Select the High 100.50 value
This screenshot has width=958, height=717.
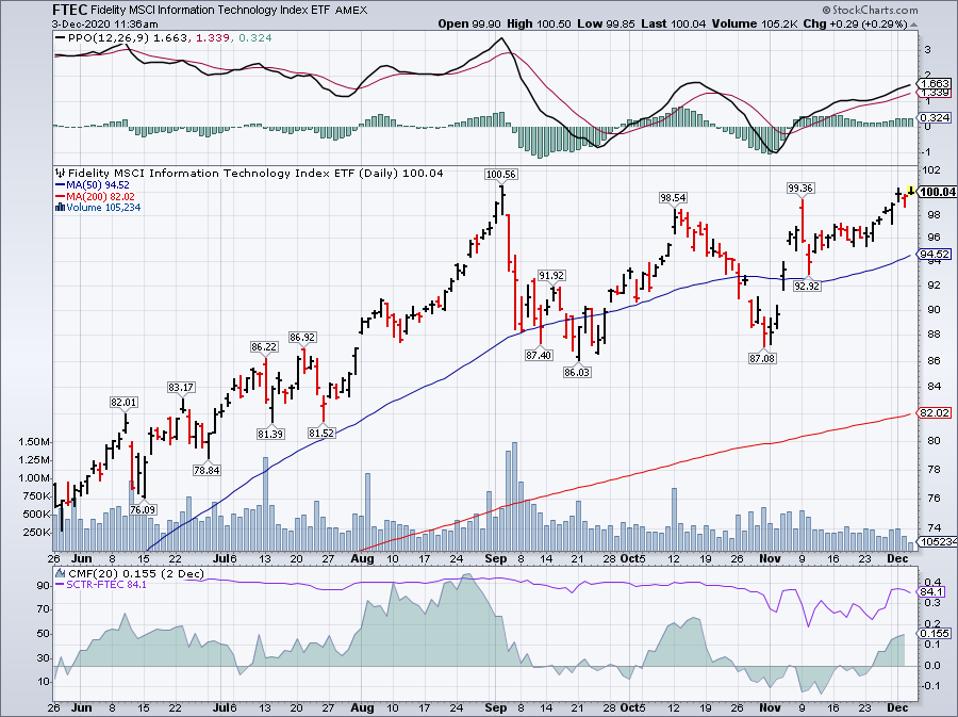point(541,24)
